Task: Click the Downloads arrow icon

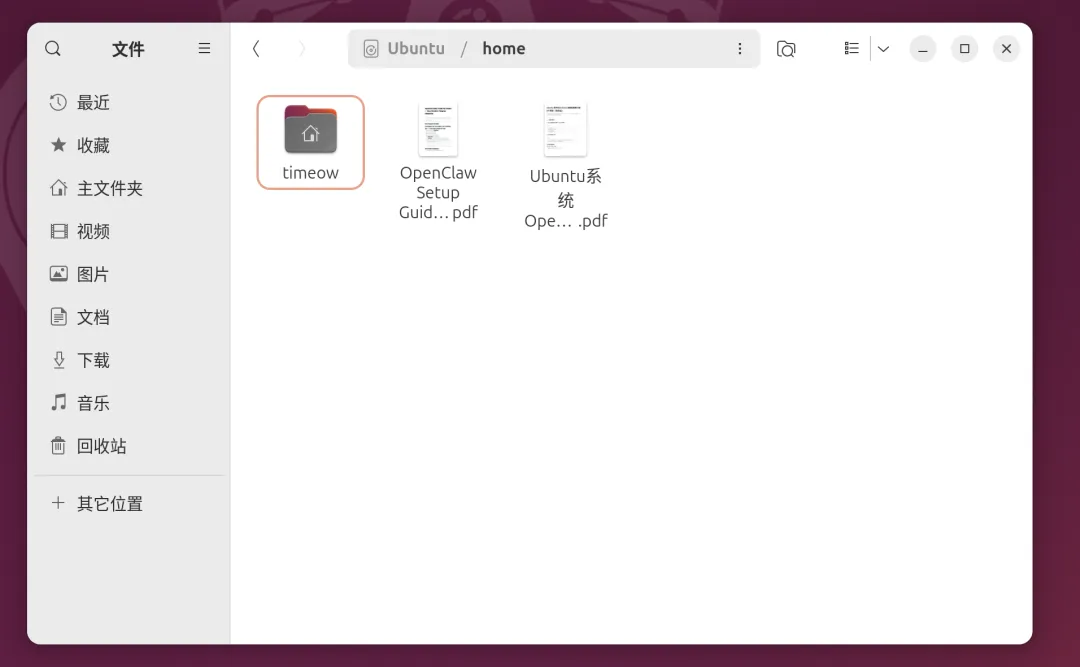Action: 59,360
